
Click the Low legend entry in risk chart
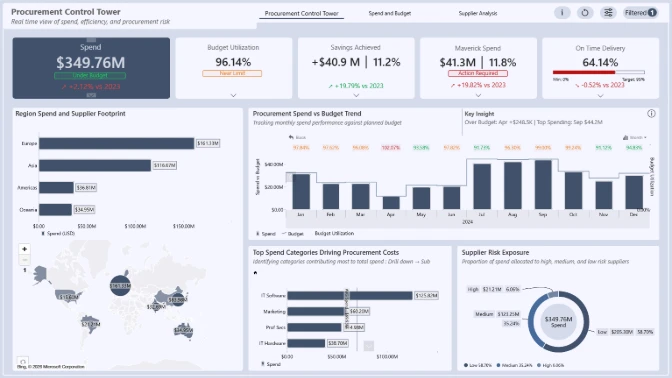pos(477,365)
